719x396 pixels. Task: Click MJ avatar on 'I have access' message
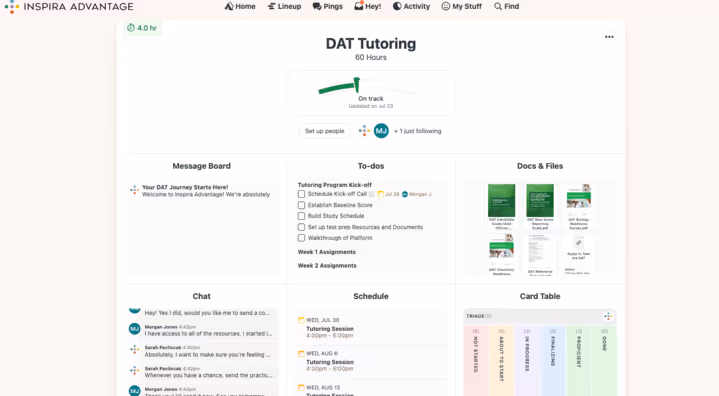134,329
